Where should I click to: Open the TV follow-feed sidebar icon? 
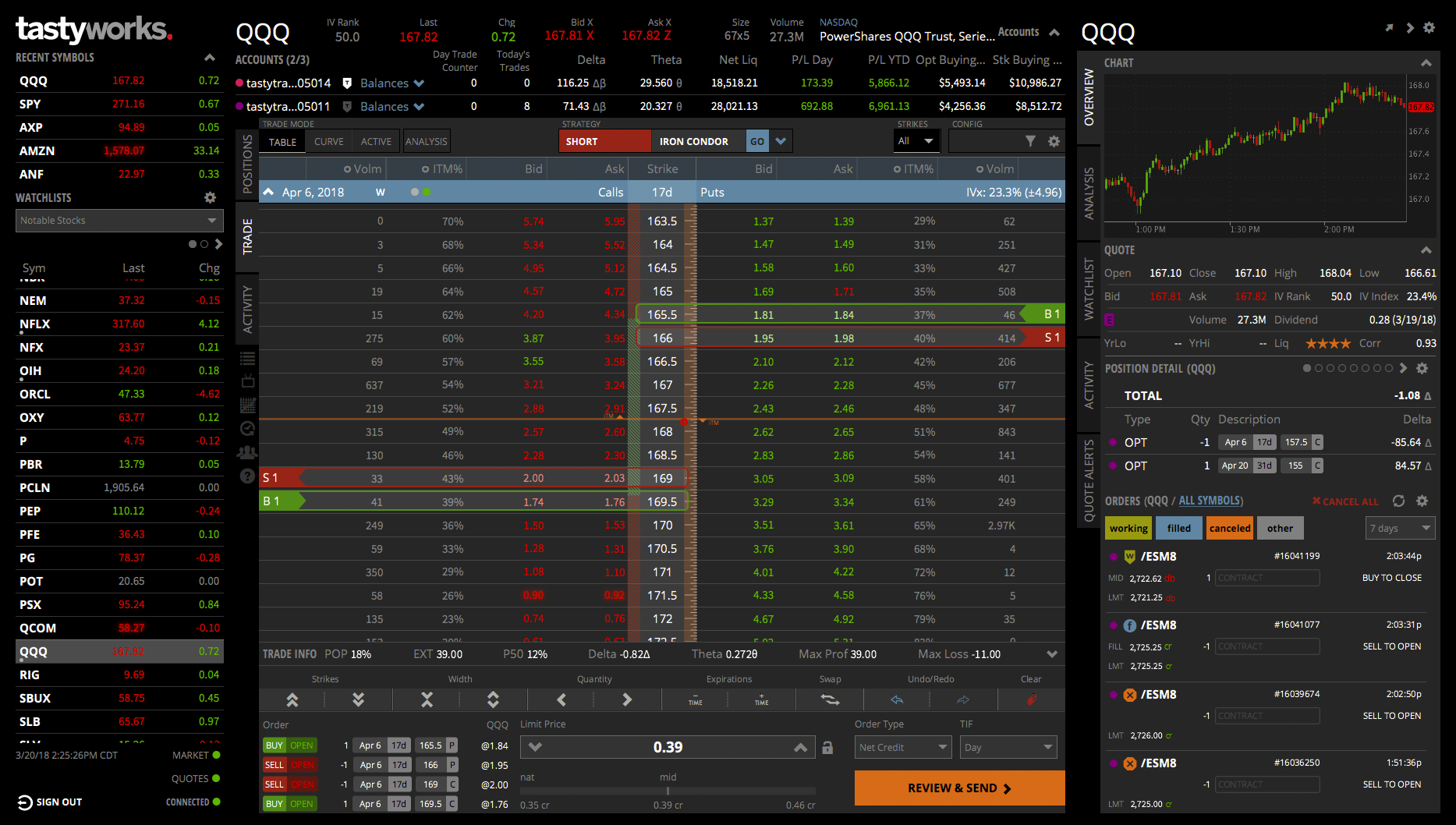(x=247, y=381)
